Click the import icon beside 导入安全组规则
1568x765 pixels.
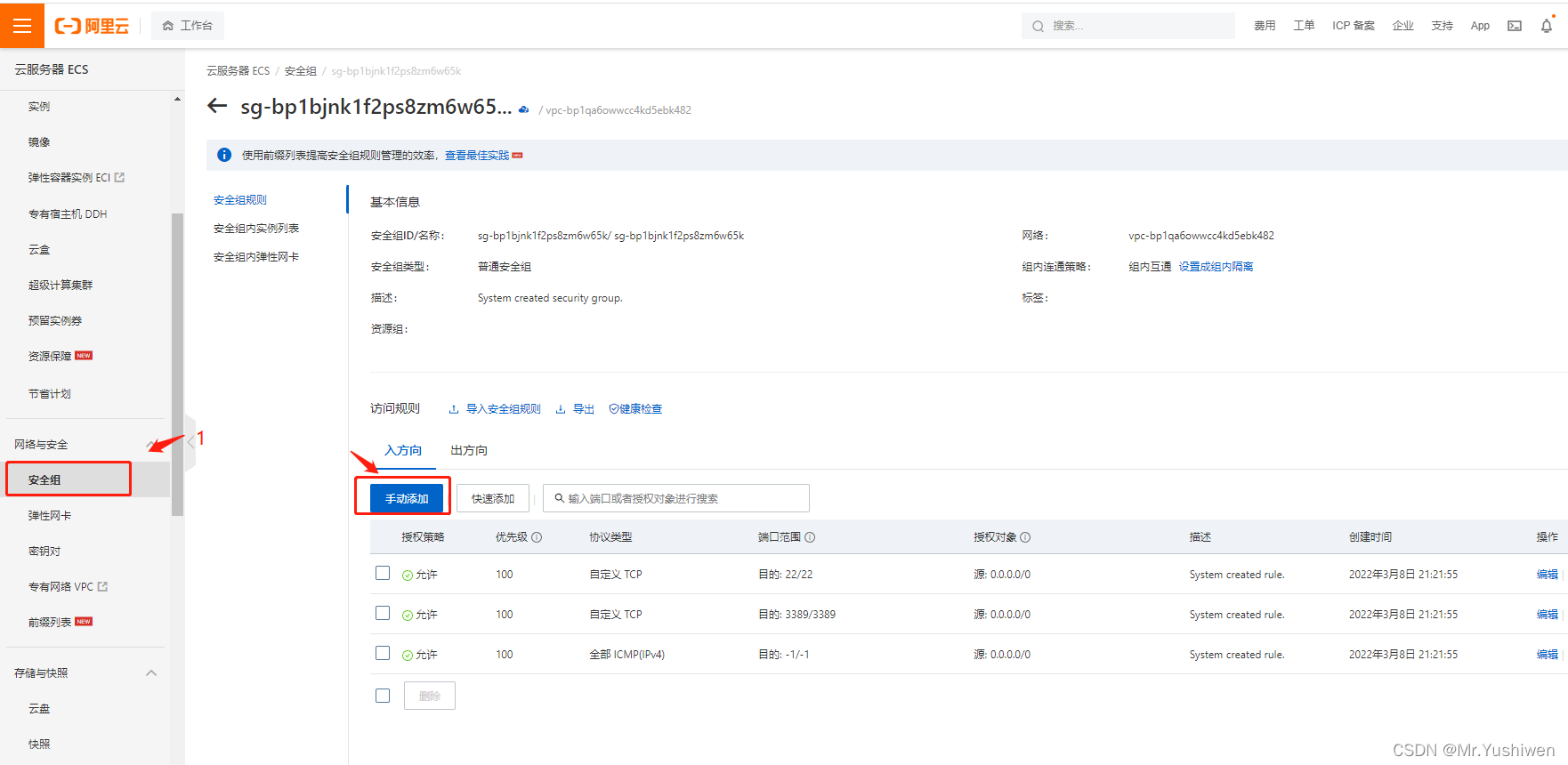(x=454, y=409)
